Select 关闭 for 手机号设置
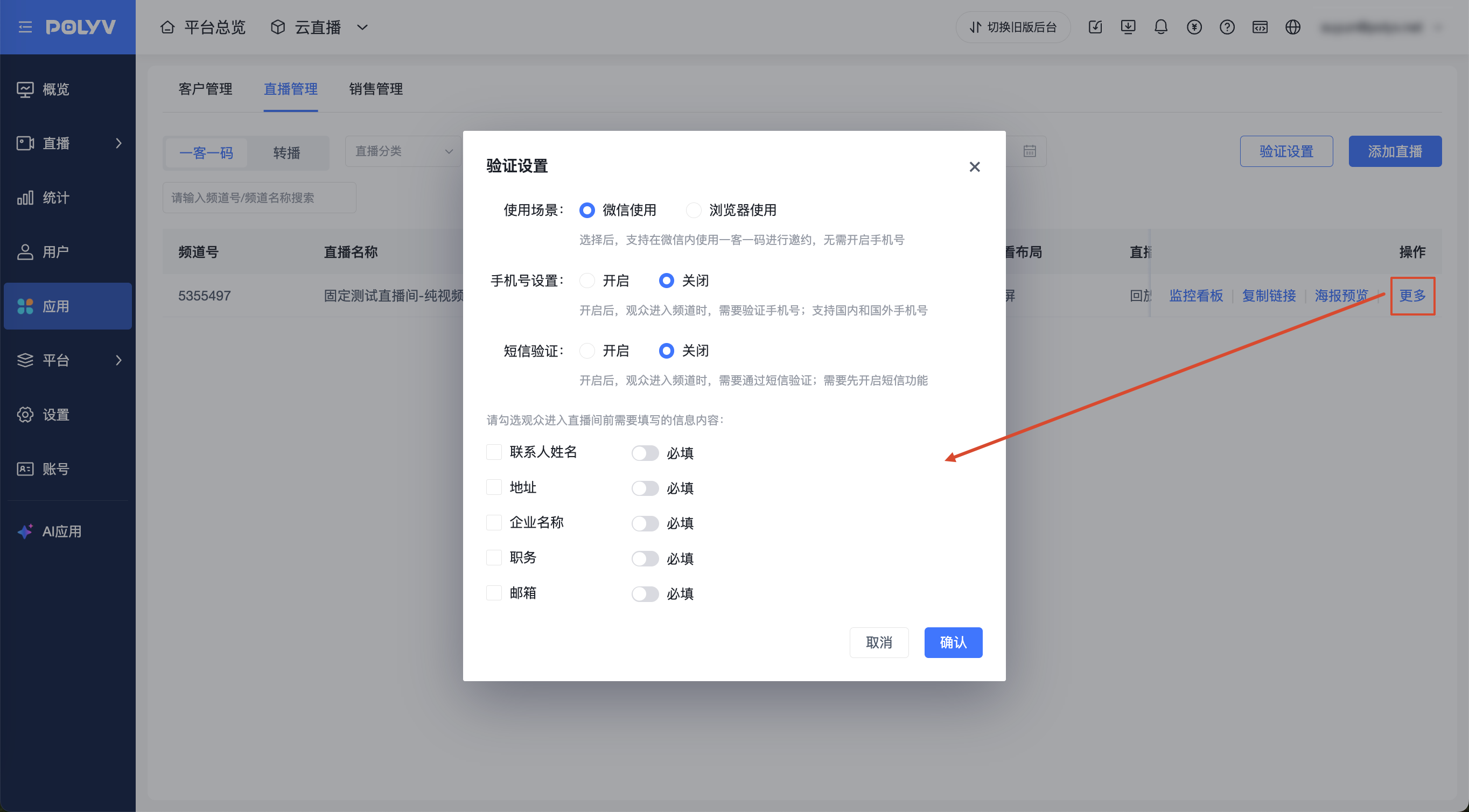Viewport: 1469px width, 812px height. point(666,281)
